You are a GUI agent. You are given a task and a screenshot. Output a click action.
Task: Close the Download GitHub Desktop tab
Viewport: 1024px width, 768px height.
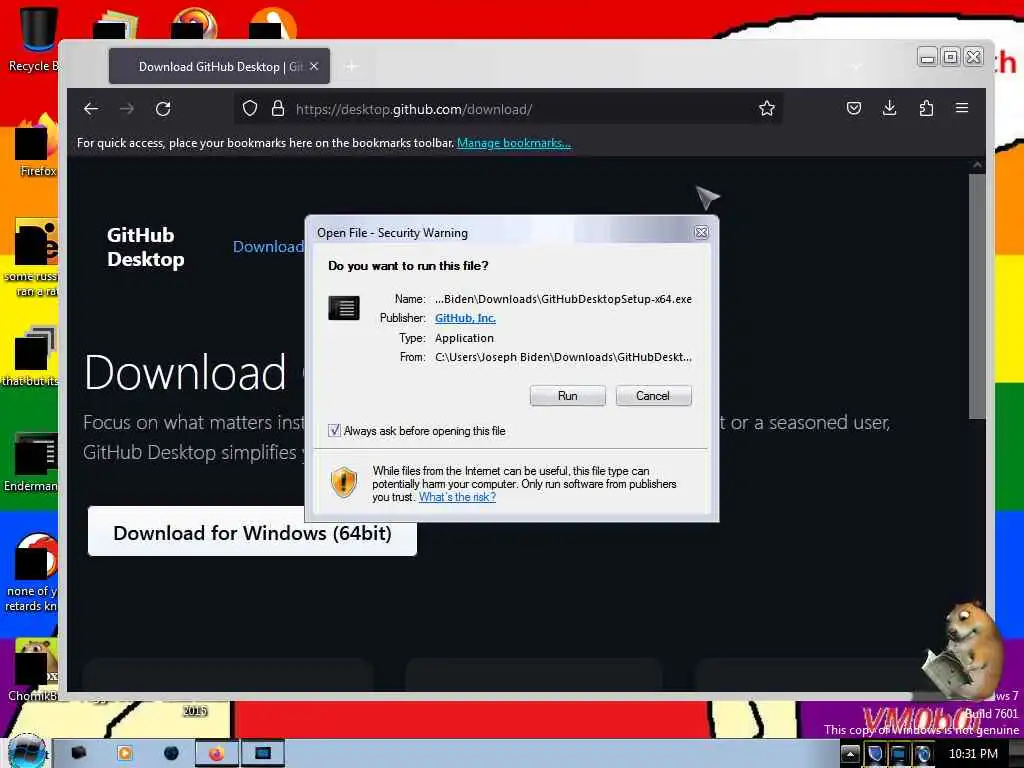(314, 66)
